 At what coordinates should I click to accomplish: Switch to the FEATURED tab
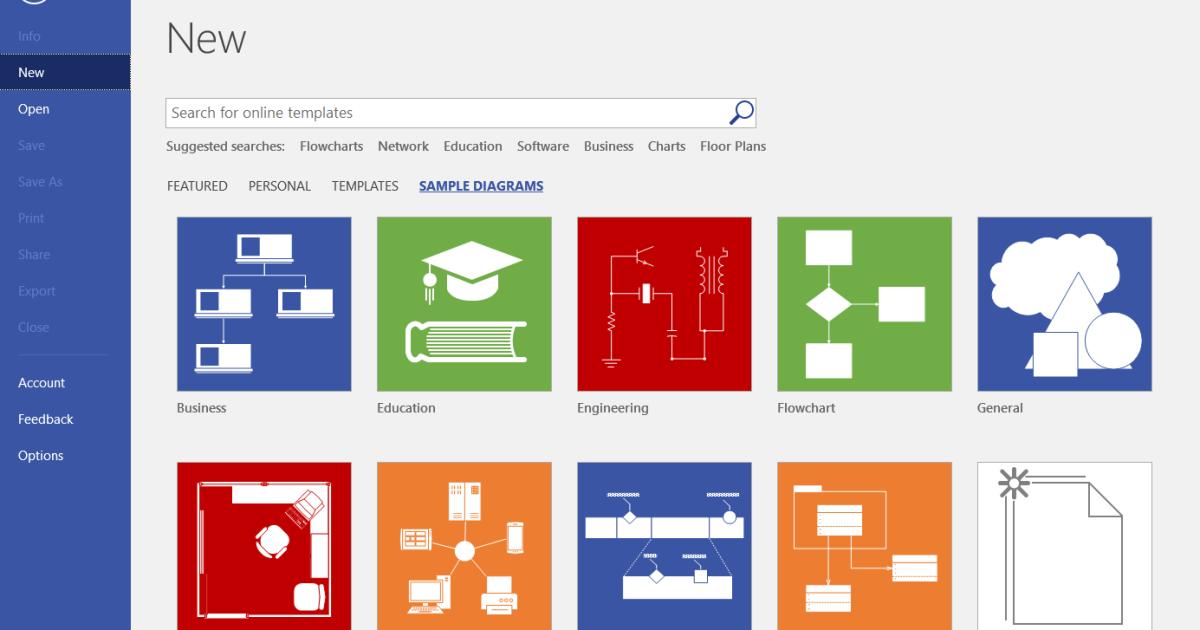[x=197, y=186]
